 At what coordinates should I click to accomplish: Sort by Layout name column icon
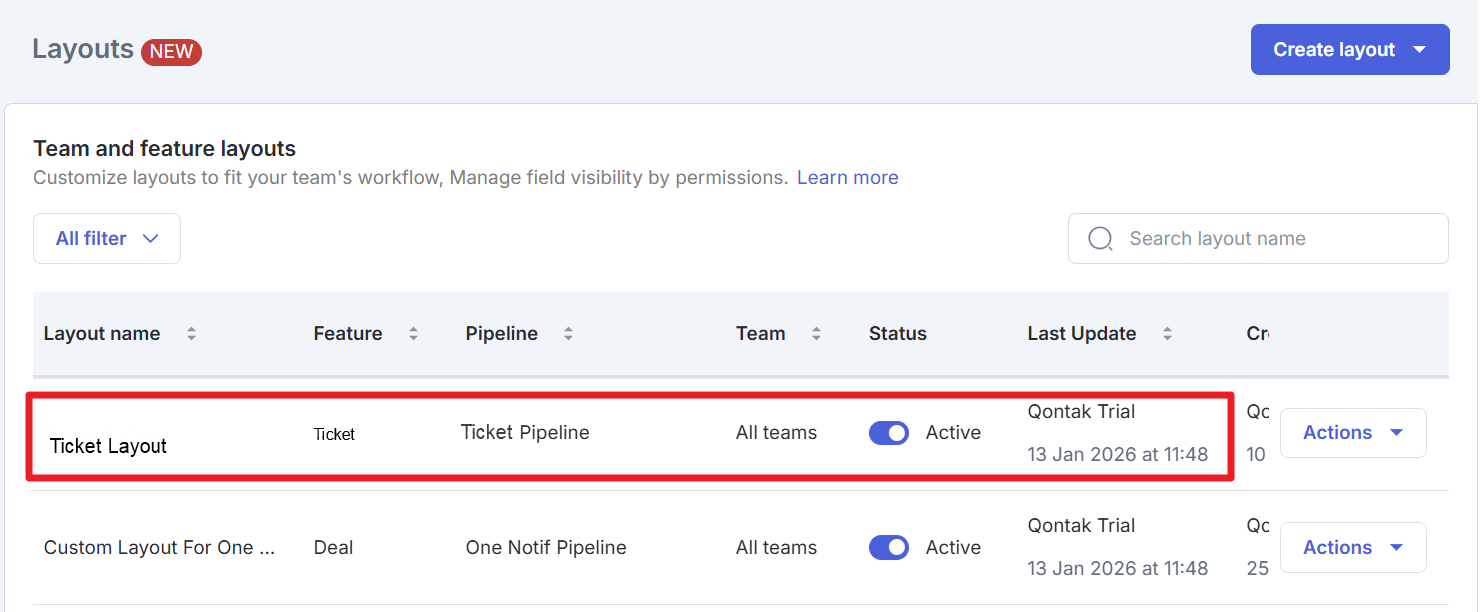191,334
